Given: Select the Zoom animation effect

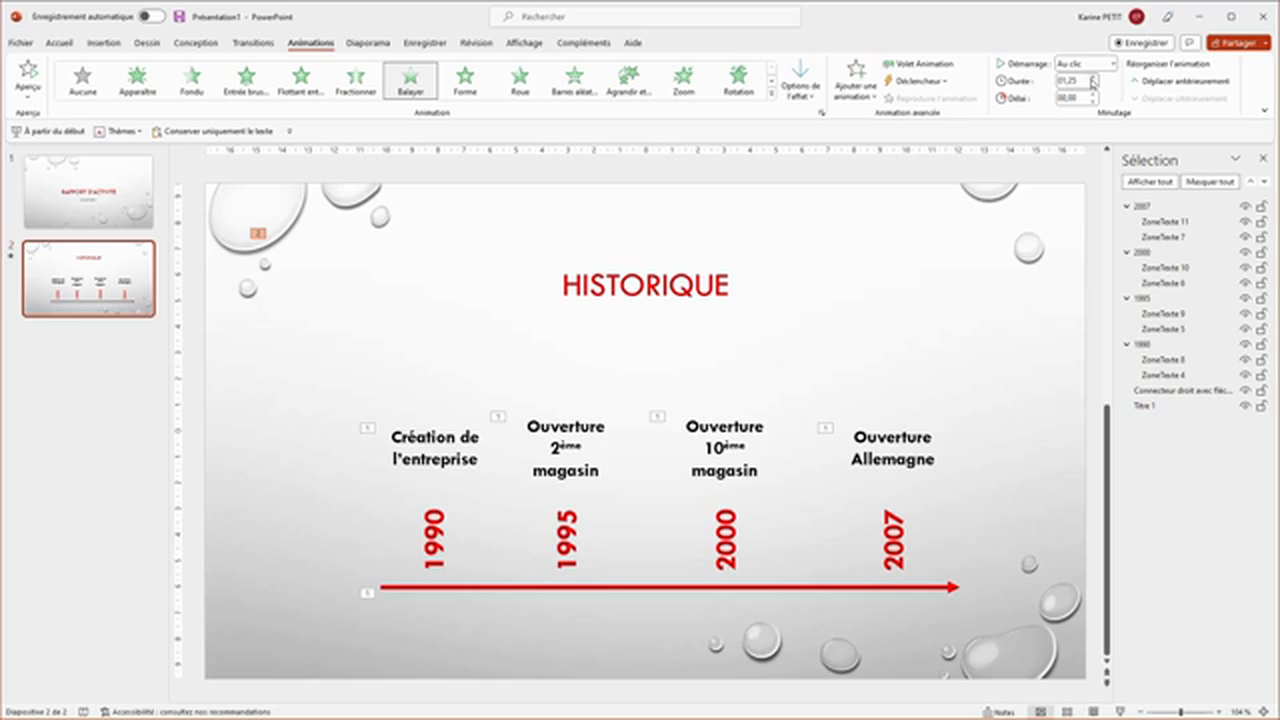Looking at the screenshot, I should (x=683, y=80).
